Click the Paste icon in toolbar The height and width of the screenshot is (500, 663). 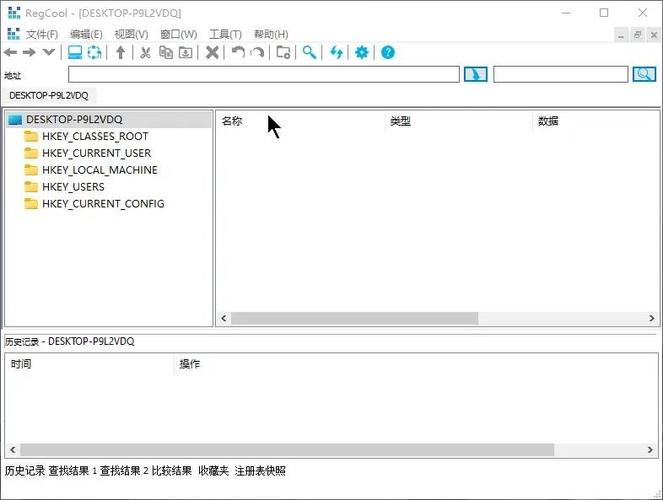point(186,52)
